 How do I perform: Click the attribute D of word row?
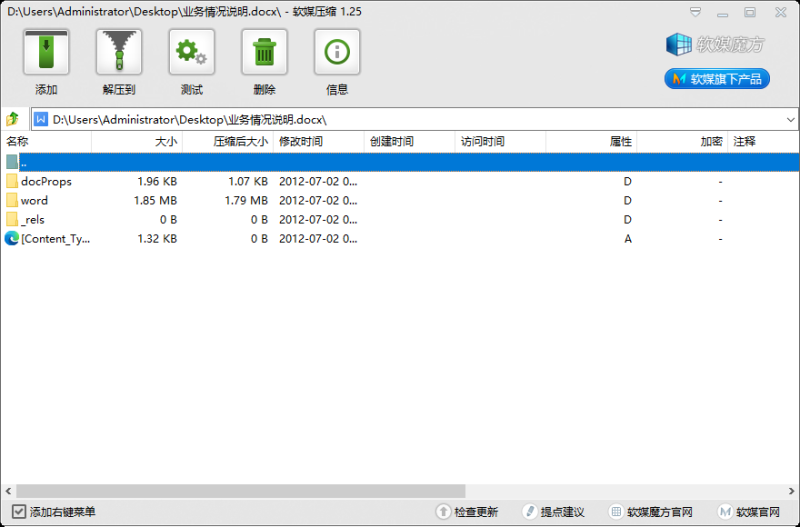pyautogui.click(x=628, y=200)
